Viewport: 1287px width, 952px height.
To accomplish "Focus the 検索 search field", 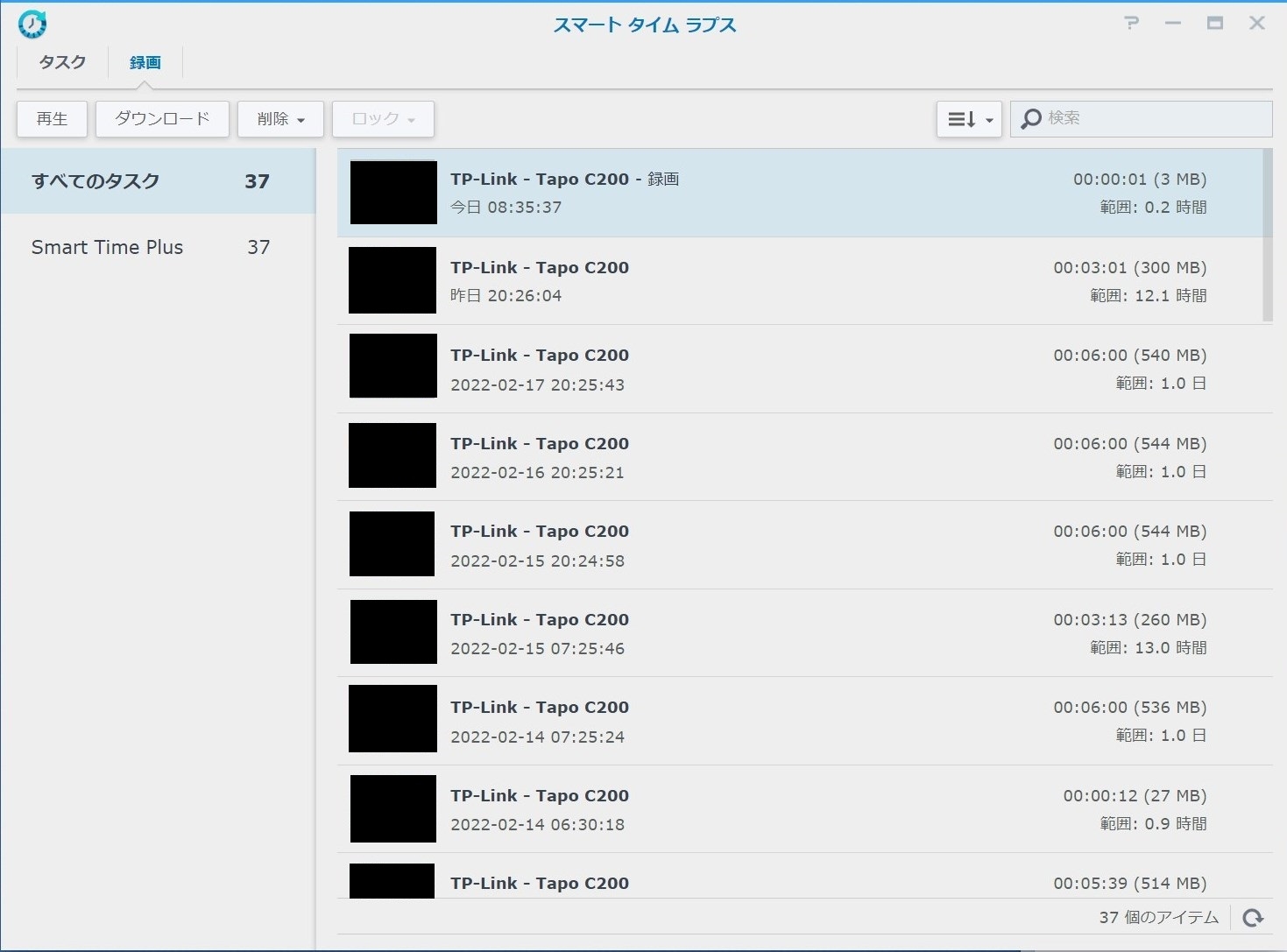I will [1142, 119].
